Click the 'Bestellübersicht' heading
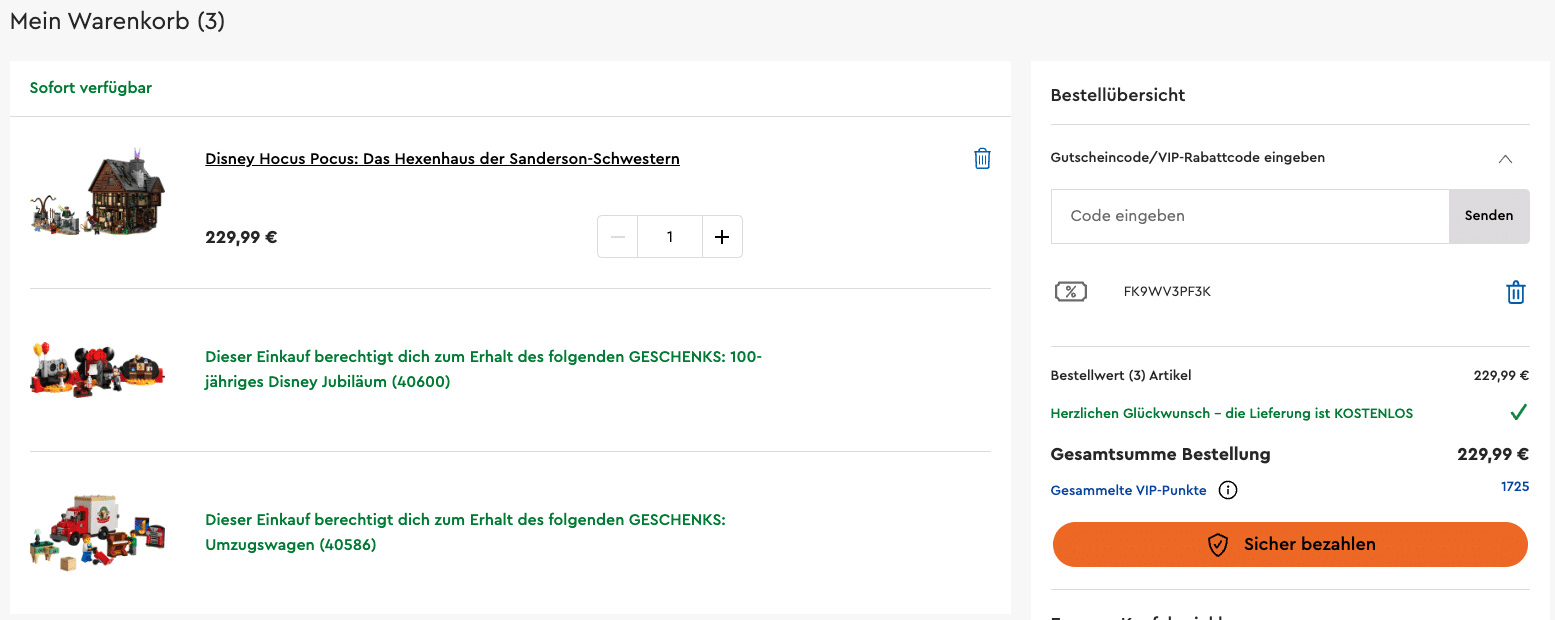This screenshot has width=1555, height=620. coord(1118,95)
